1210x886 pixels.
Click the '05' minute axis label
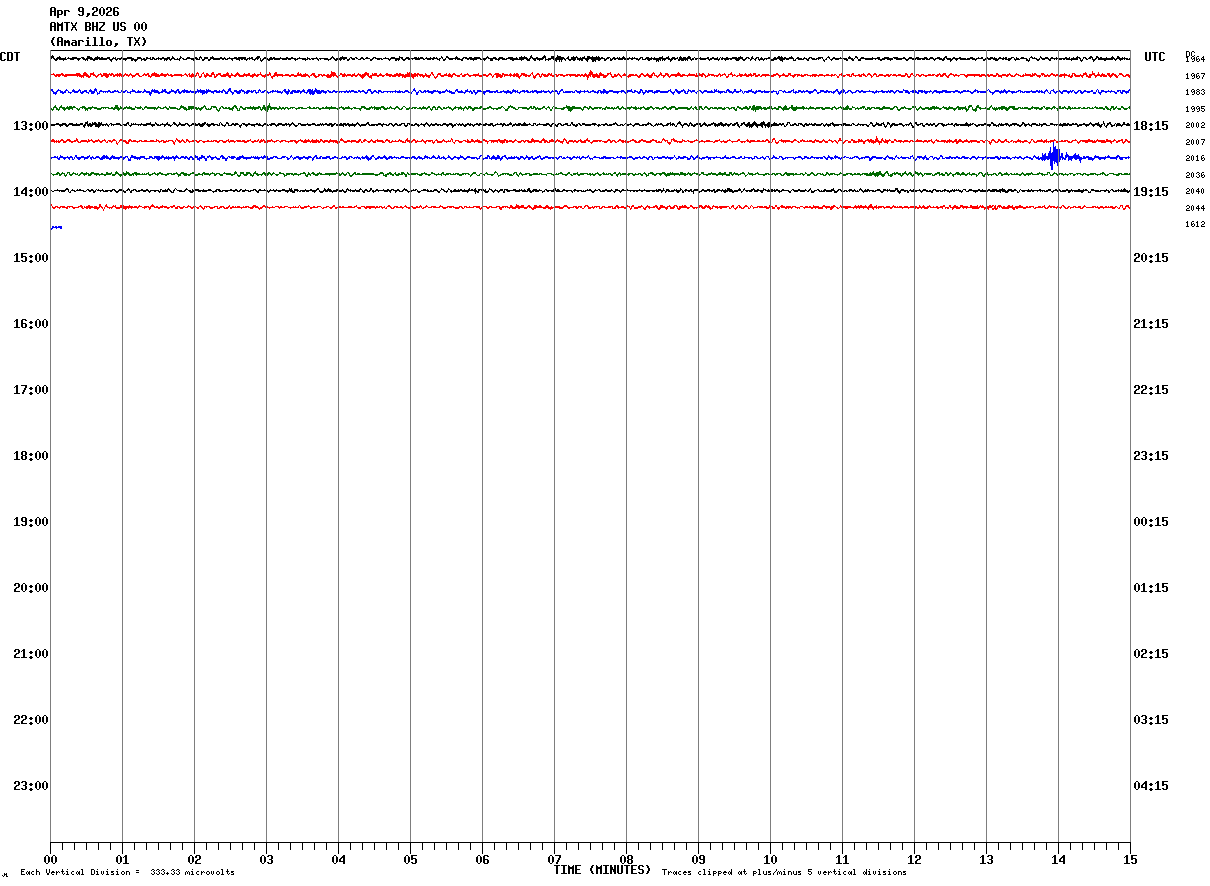(410, 860)
